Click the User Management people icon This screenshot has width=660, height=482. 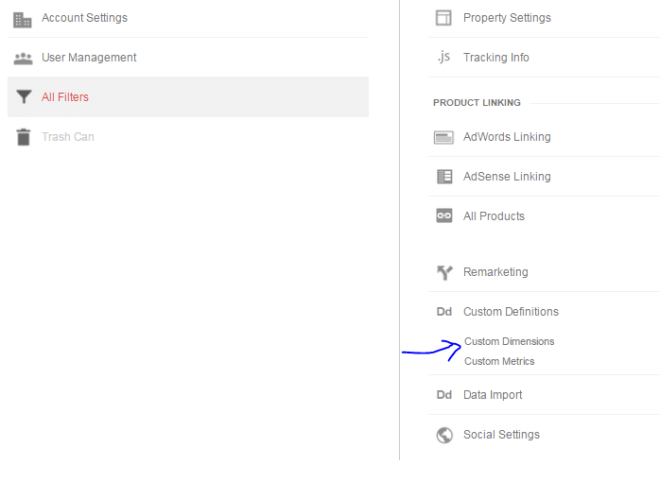(x=23, y=59)
